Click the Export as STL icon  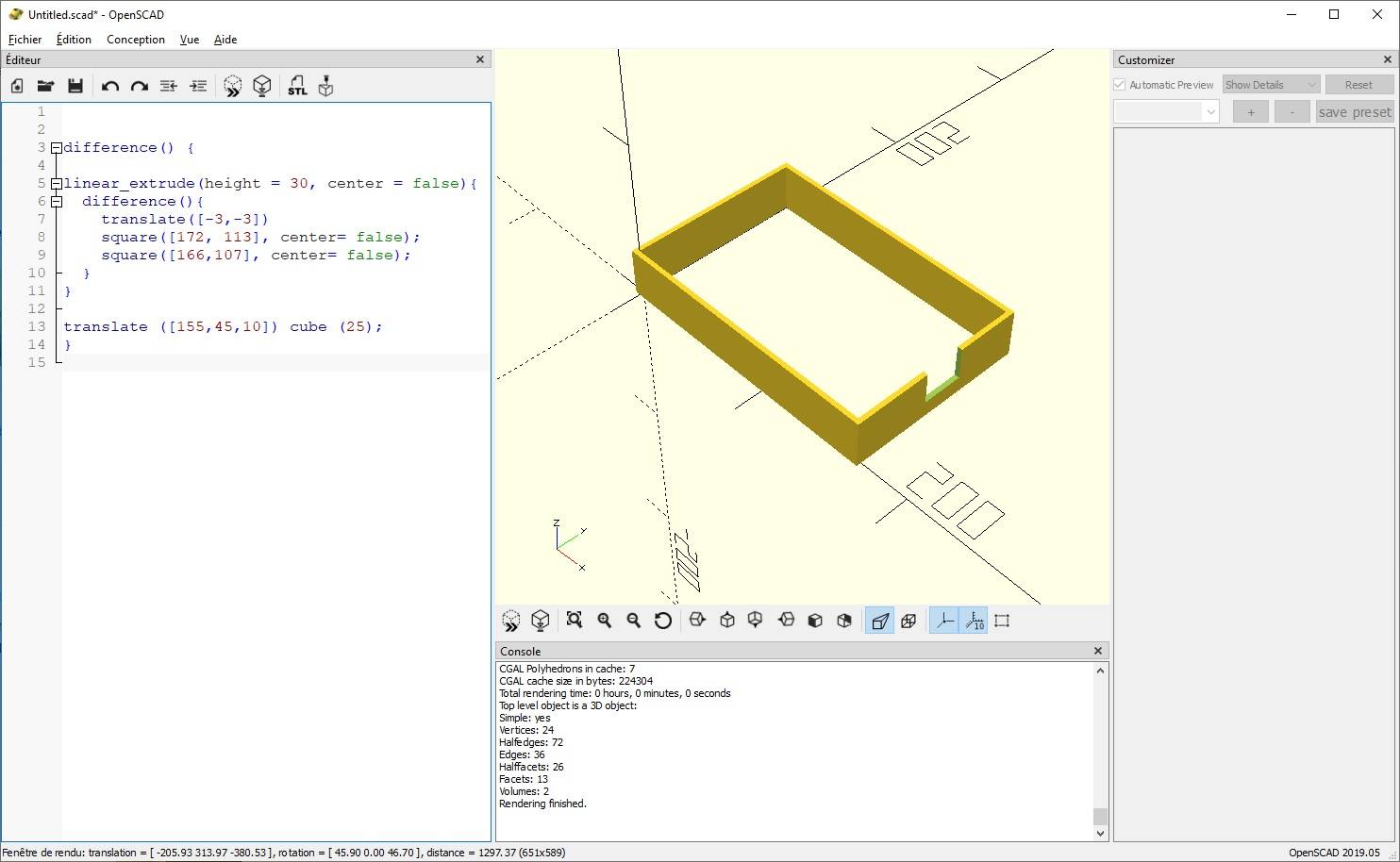tap(297, 87)
